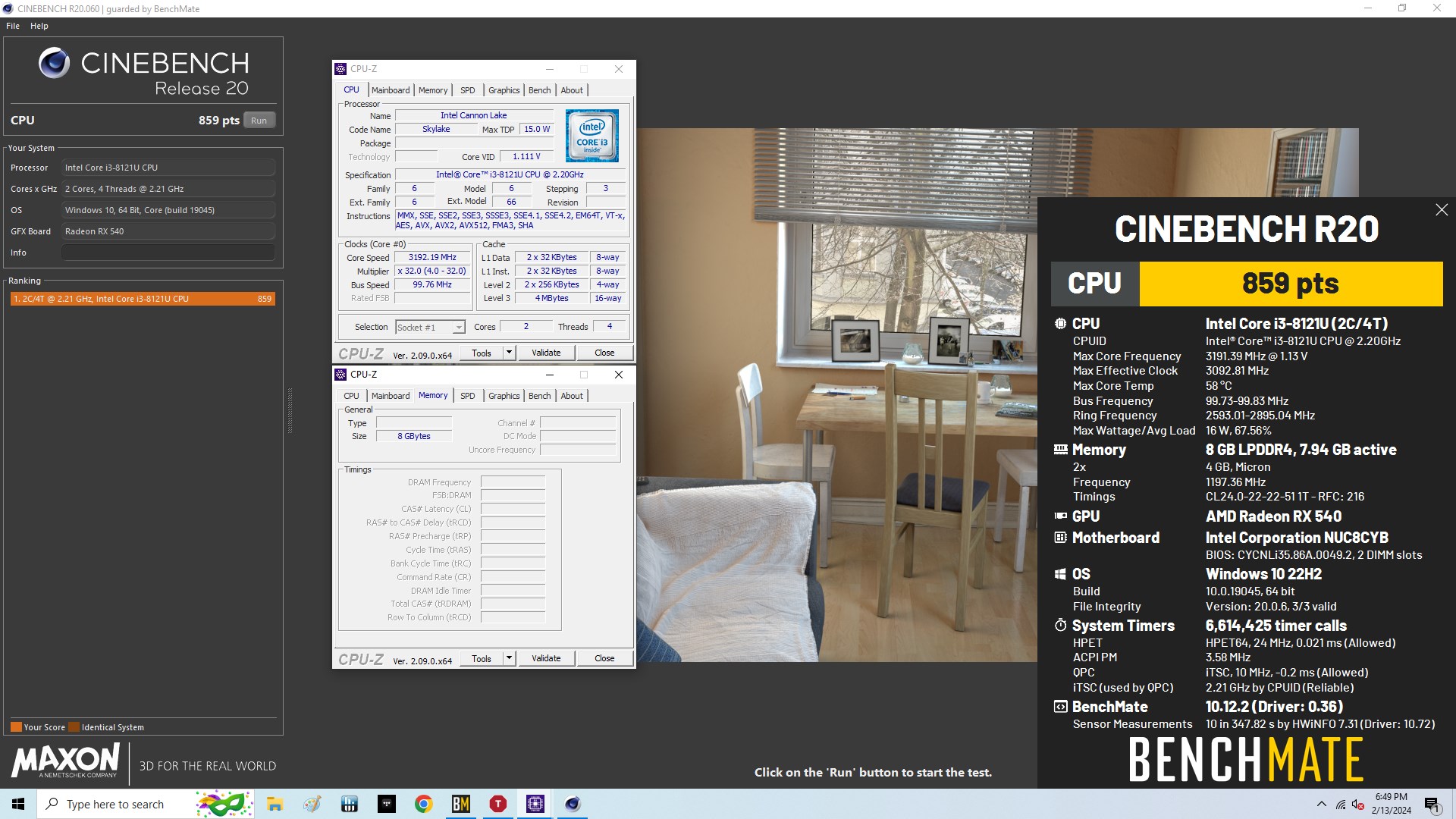The width and height of the screenshot is (1456, 819).
Task: Open the notification center icon
Action: tap(1432, 804)
